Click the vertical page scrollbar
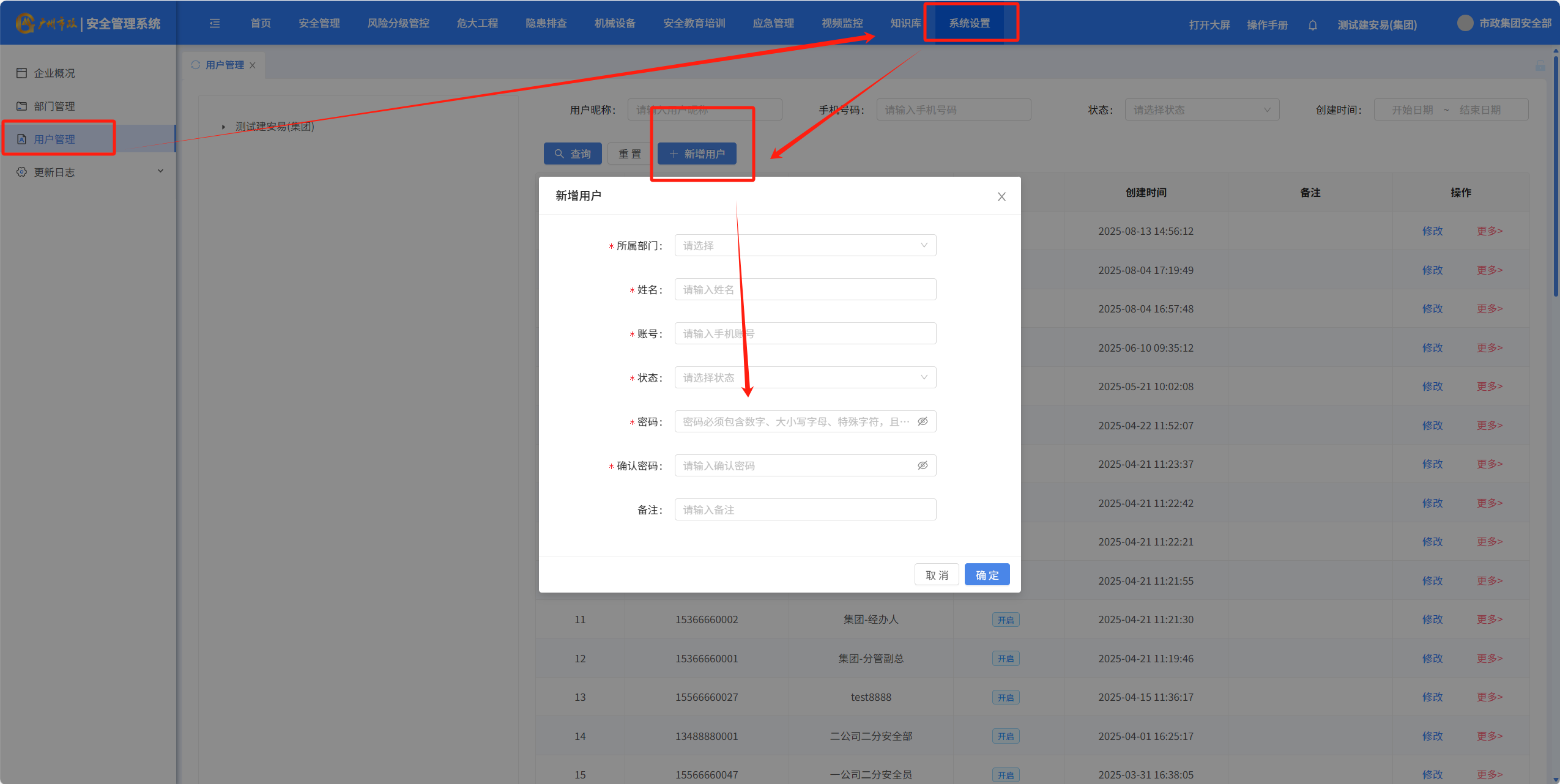Viewport: 1560px width, 784px height. (x=1555, y=177)
